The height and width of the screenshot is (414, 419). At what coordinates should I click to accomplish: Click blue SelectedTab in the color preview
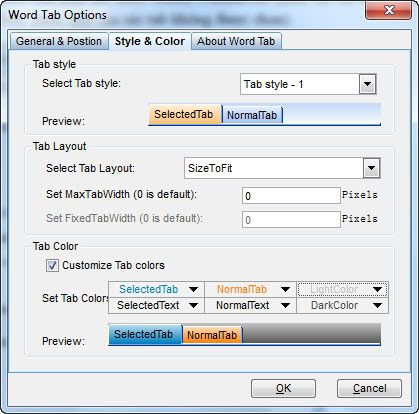tap(145, 334)
